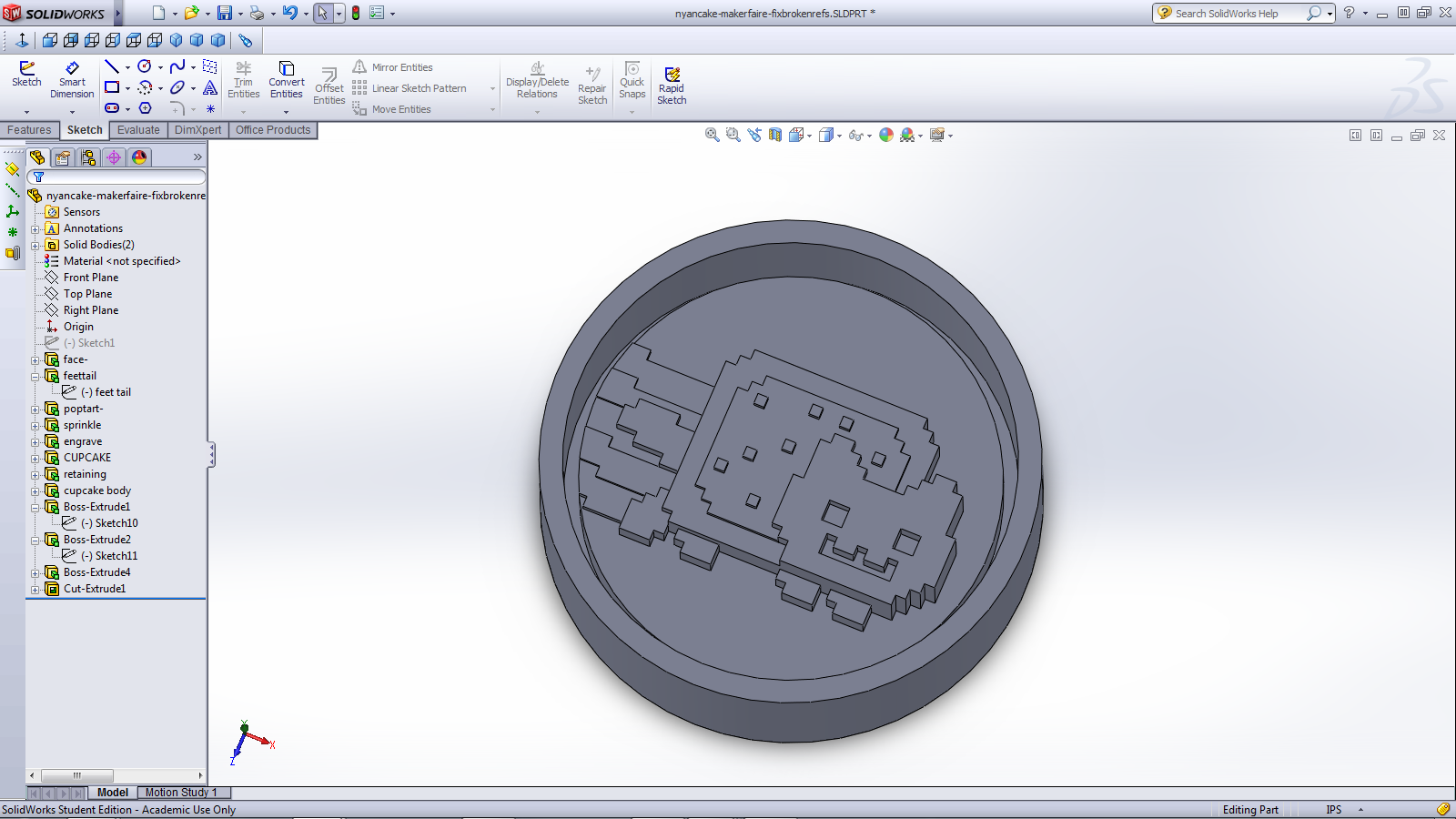Expand the face- feature
1456x819 pixels.
[x=35, y=359]
